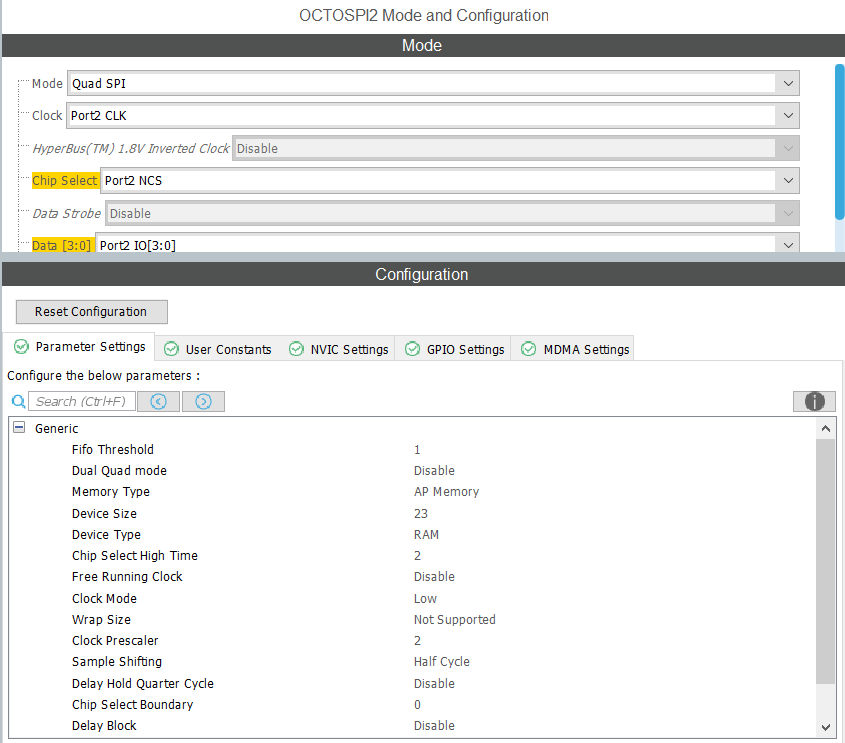
Task: Open the HyperBus Inverted Clock dropdown
Action: [x=516, y=148]
